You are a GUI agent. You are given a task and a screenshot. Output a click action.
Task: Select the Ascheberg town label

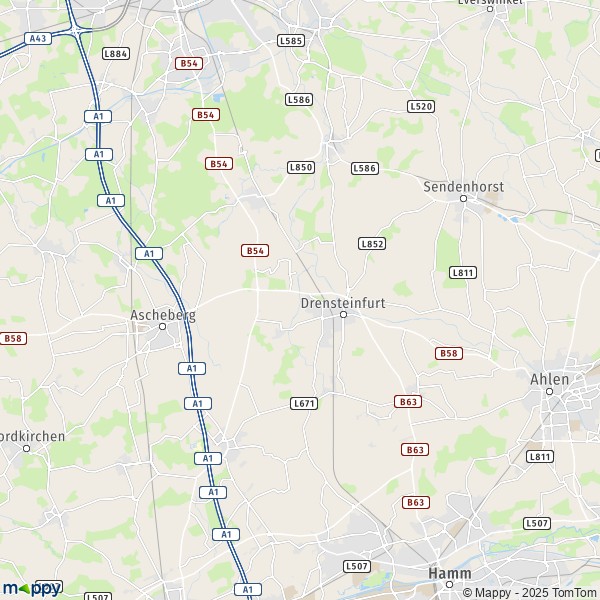(163, 316)
